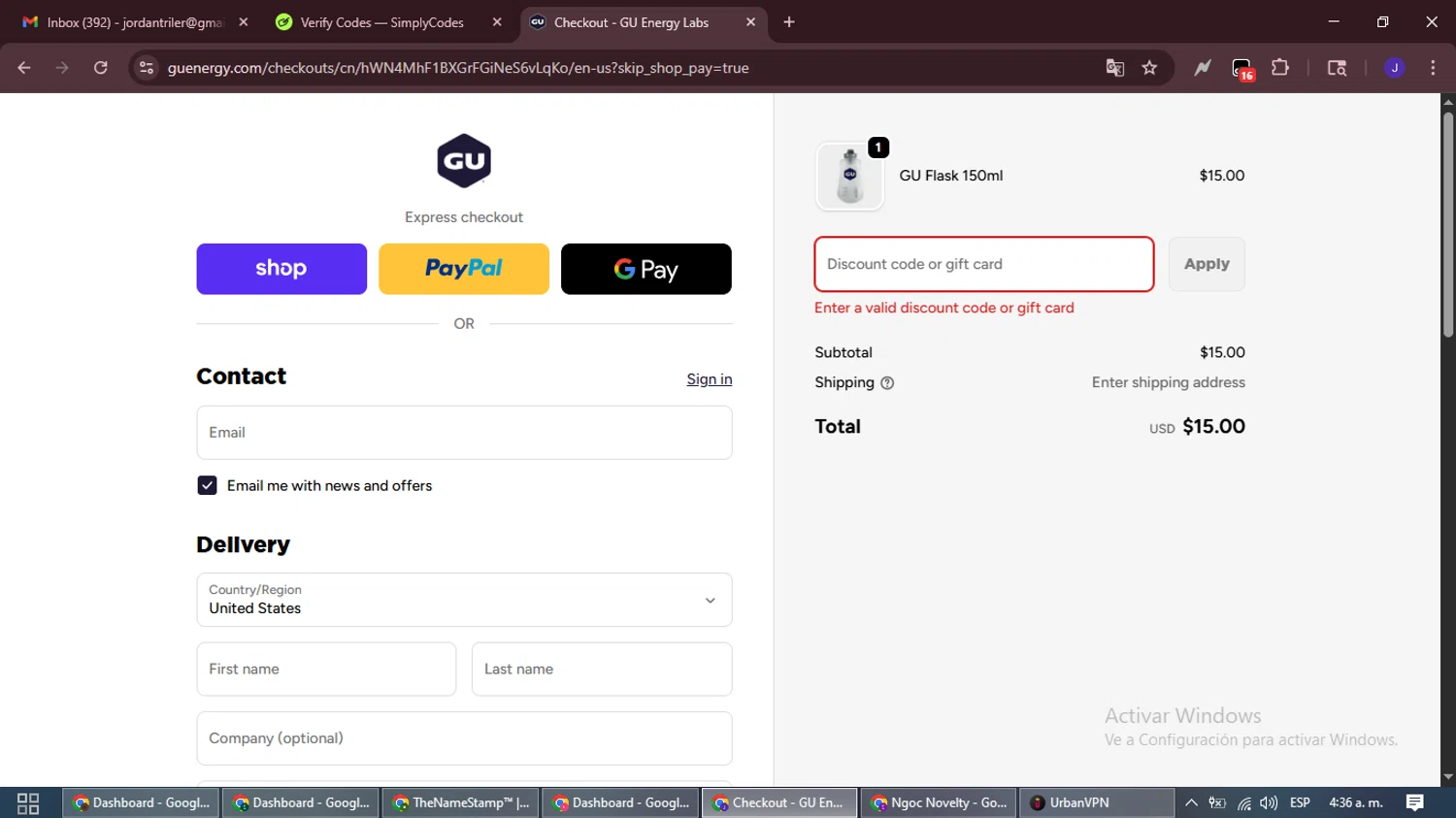
Task: Close the Inbox browser tab
Action: (244, 22)
